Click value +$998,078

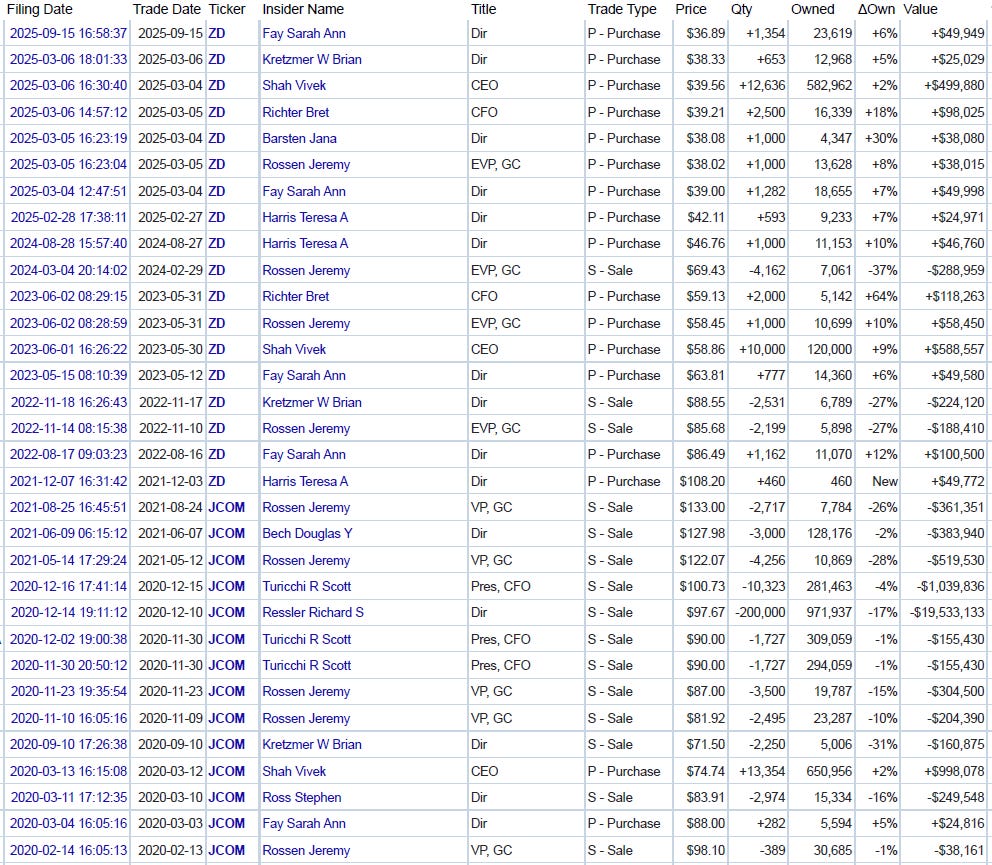954,771
